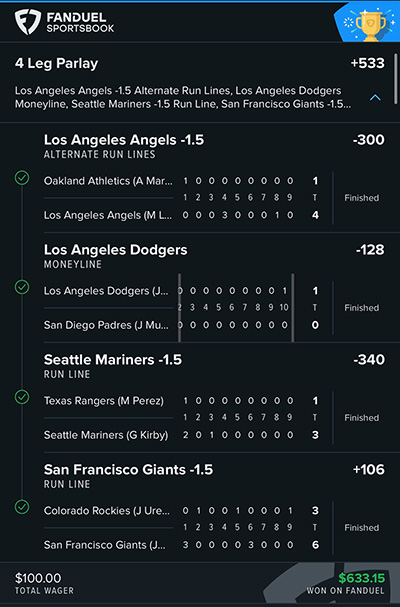Click the green check beside Dodgers leg
This screenshot has height=607, width=400.
[x=22, y=287]
